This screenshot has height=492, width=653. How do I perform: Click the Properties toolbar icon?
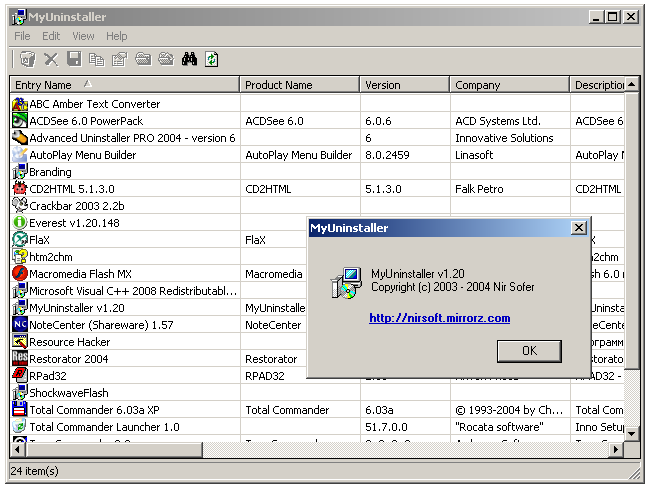(x=120, y=60)
